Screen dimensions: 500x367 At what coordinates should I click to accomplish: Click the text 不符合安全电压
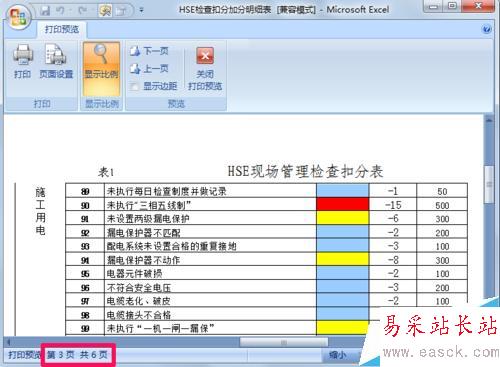click(139, 287)
